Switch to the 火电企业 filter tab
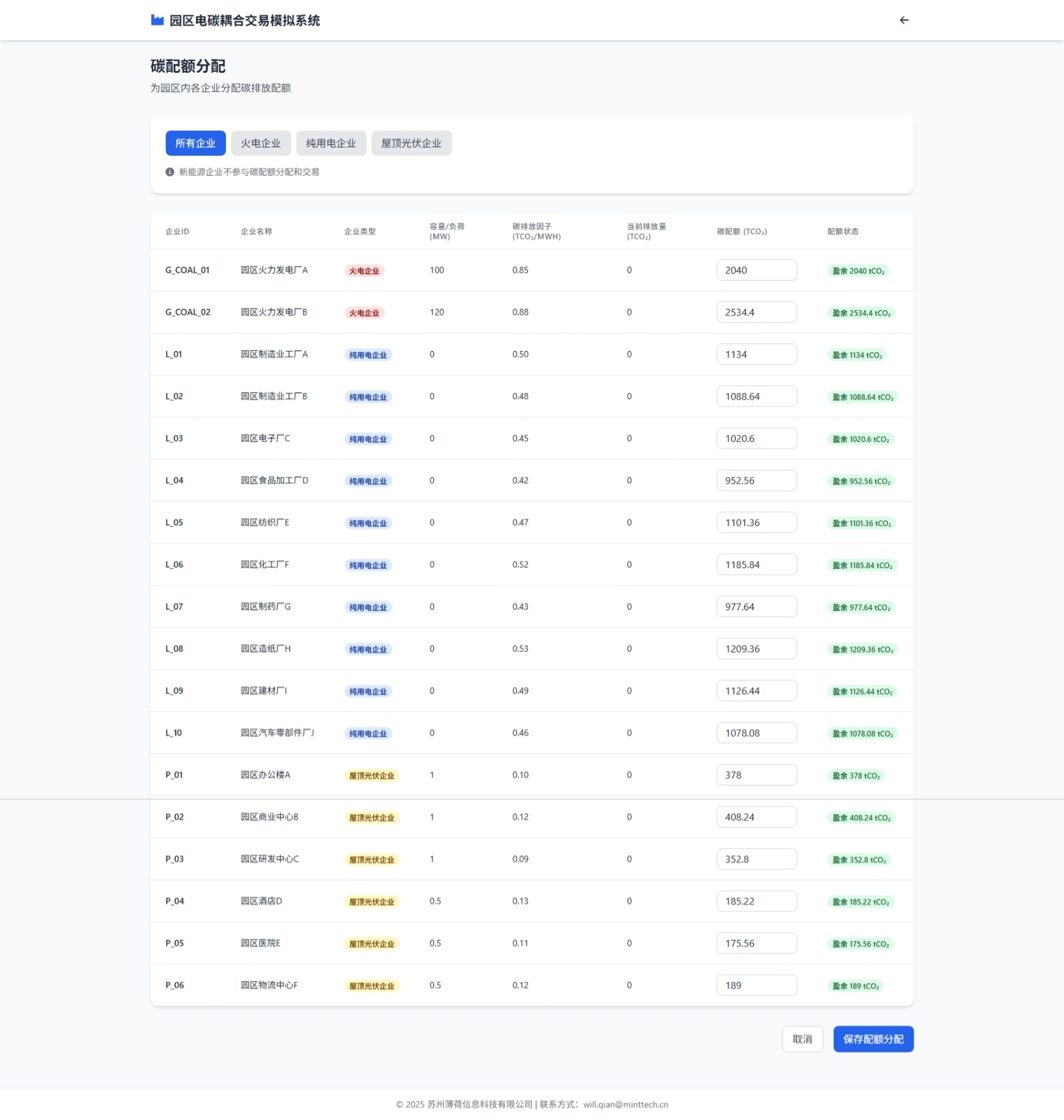The height and width of the screenshot is (1120, 1064). pyautogui.click(x=261, y=143)
